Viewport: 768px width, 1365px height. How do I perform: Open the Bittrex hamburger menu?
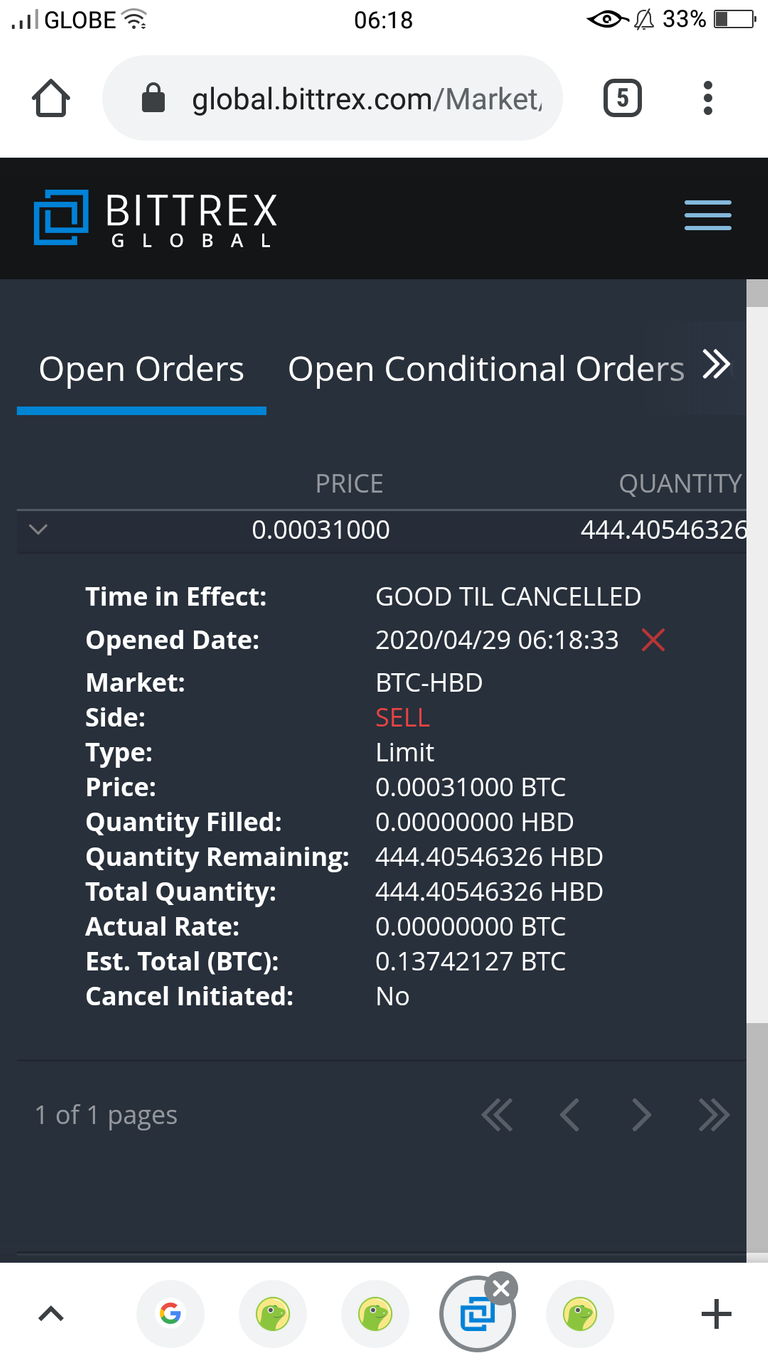pos(707,215)
